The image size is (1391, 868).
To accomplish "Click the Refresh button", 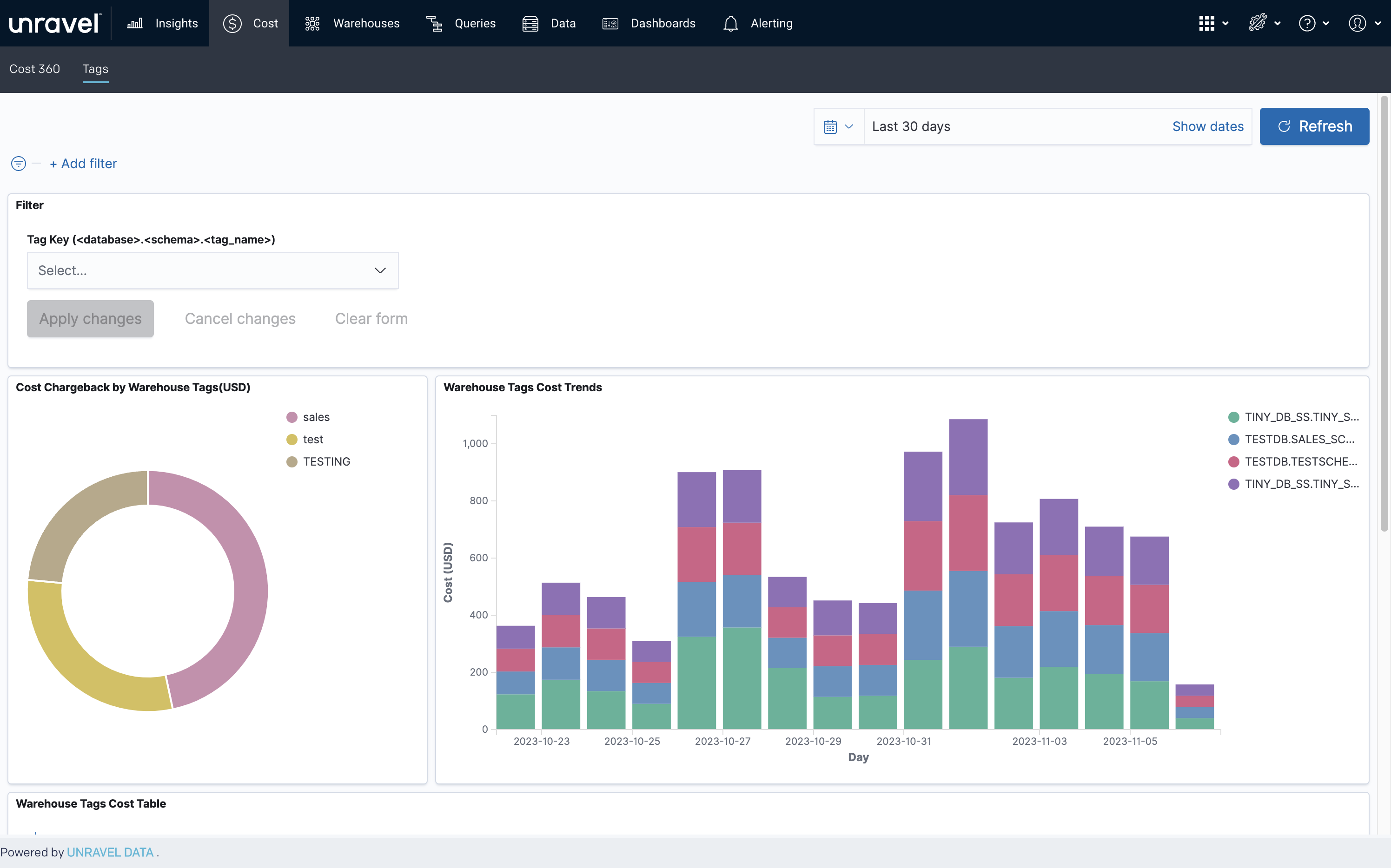I will click(x=1314, y=126).
